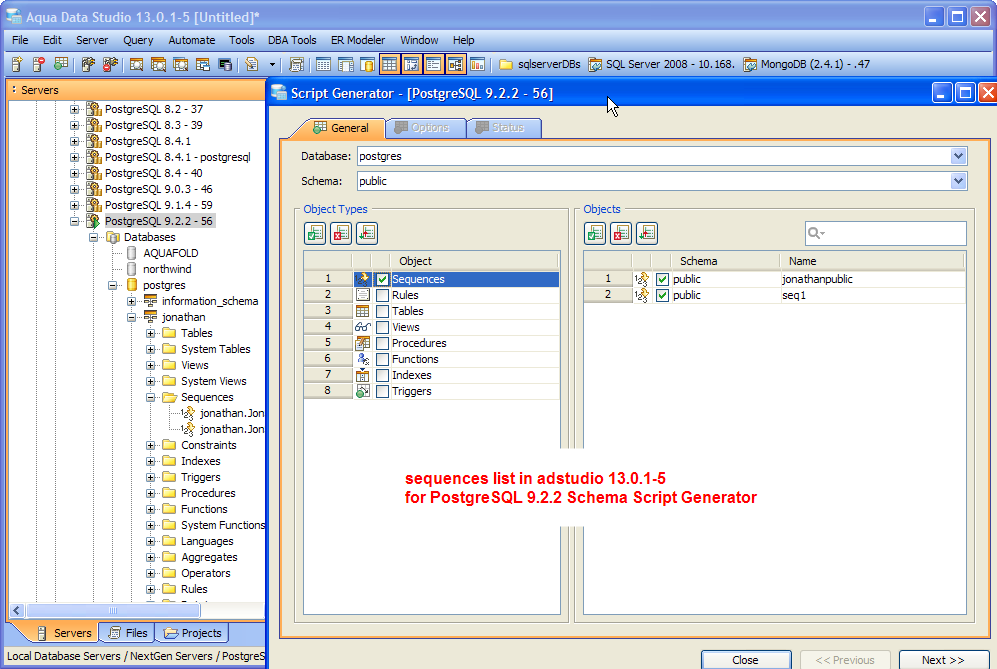The height and width of the screenshot is (669, 997).
Task: Click the Triggers icon in Object Types list
Action: pos(362,391)
